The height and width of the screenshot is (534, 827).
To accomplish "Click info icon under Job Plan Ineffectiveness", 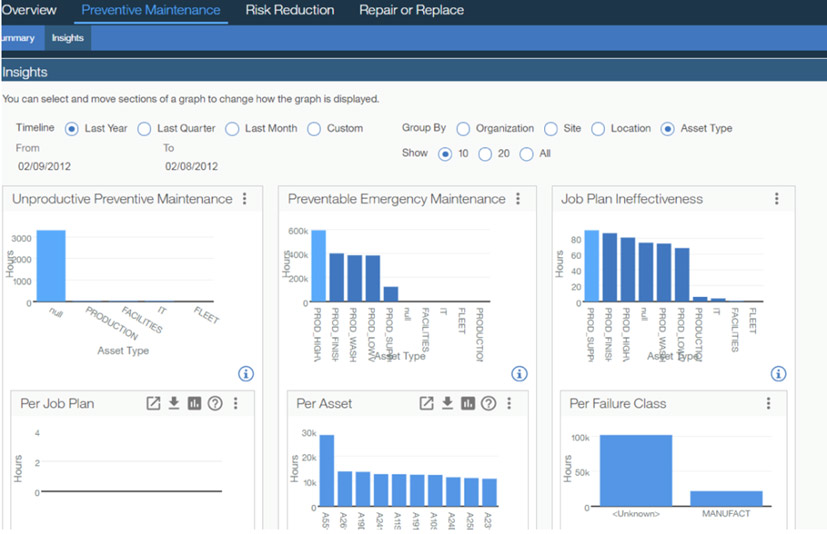I will (778, 373).
